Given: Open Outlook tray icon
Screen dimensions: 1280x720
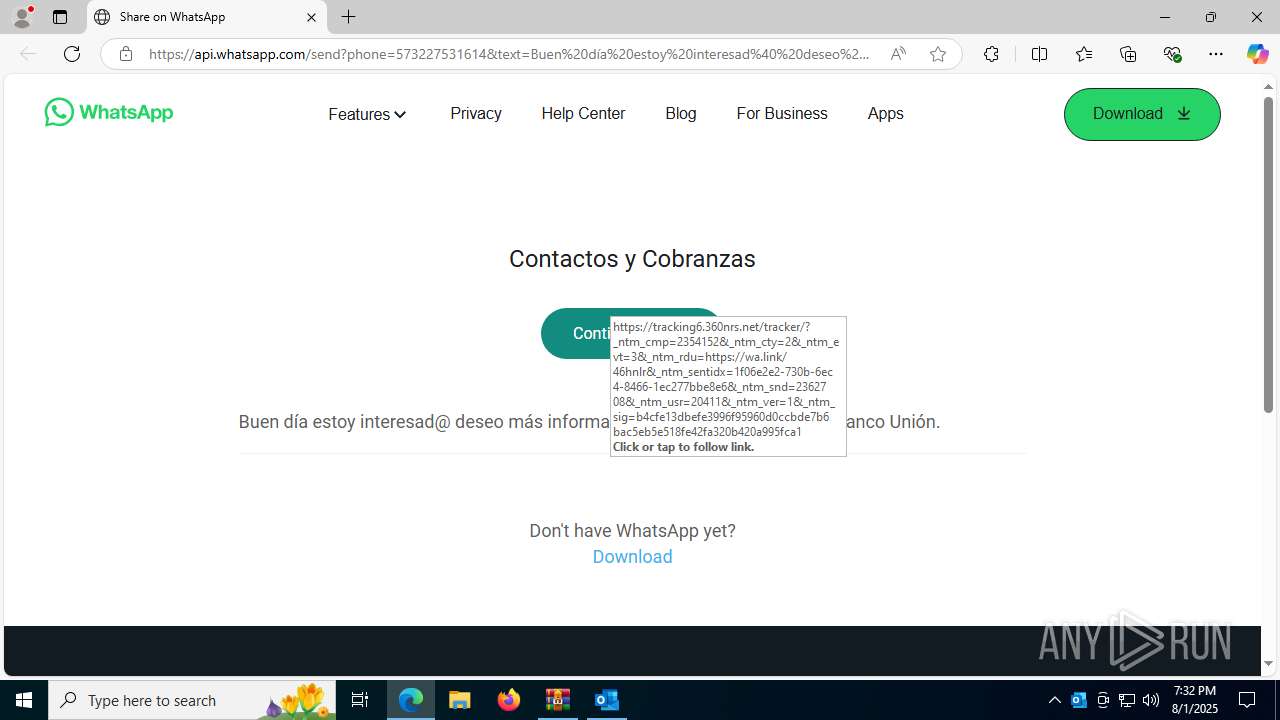Looking at the screenshot, I should click(x=1079, y=700).
